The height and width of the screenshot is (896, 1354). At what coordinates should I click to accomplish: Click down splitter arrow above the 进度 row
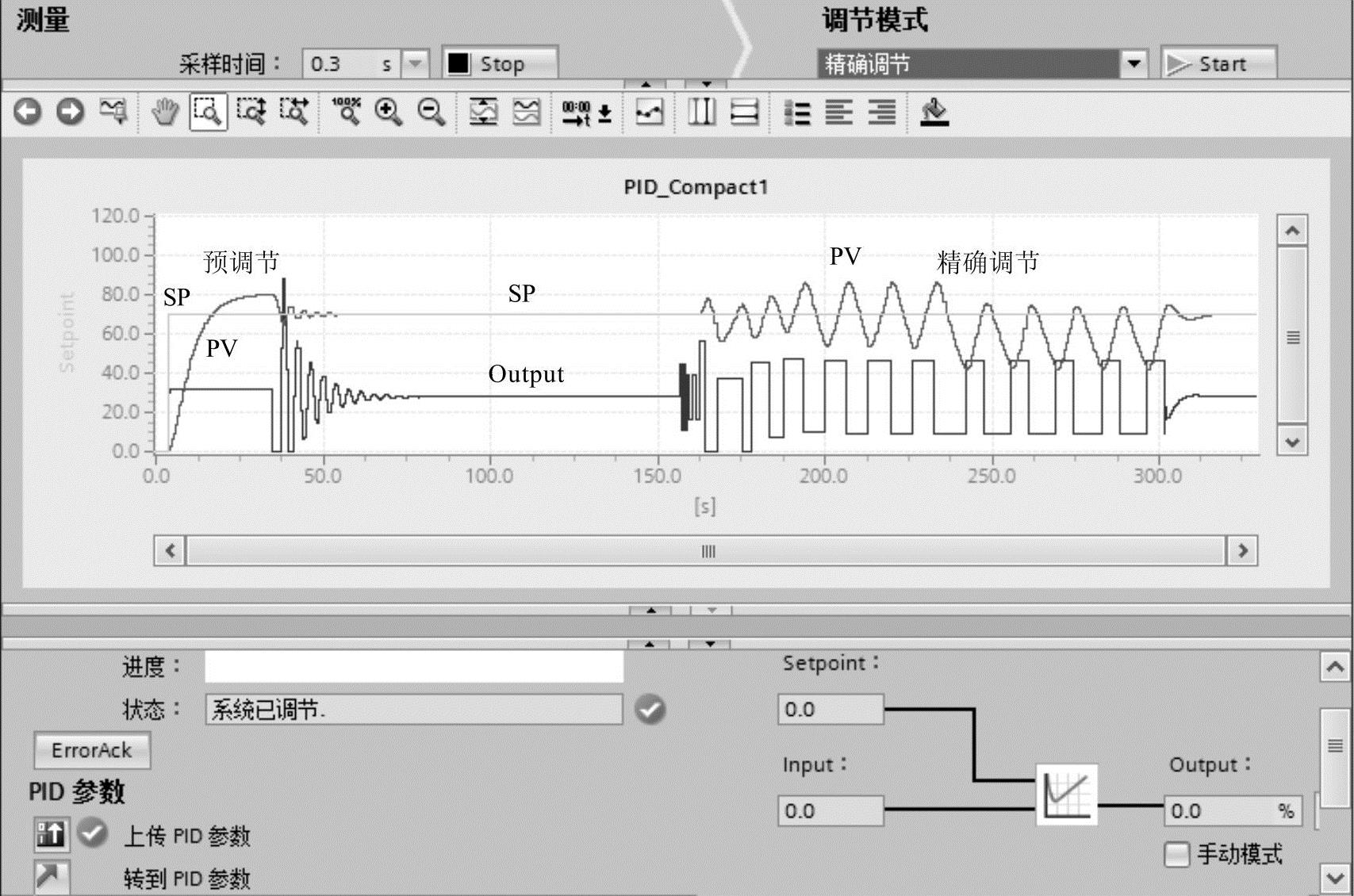tap(710, 644)
